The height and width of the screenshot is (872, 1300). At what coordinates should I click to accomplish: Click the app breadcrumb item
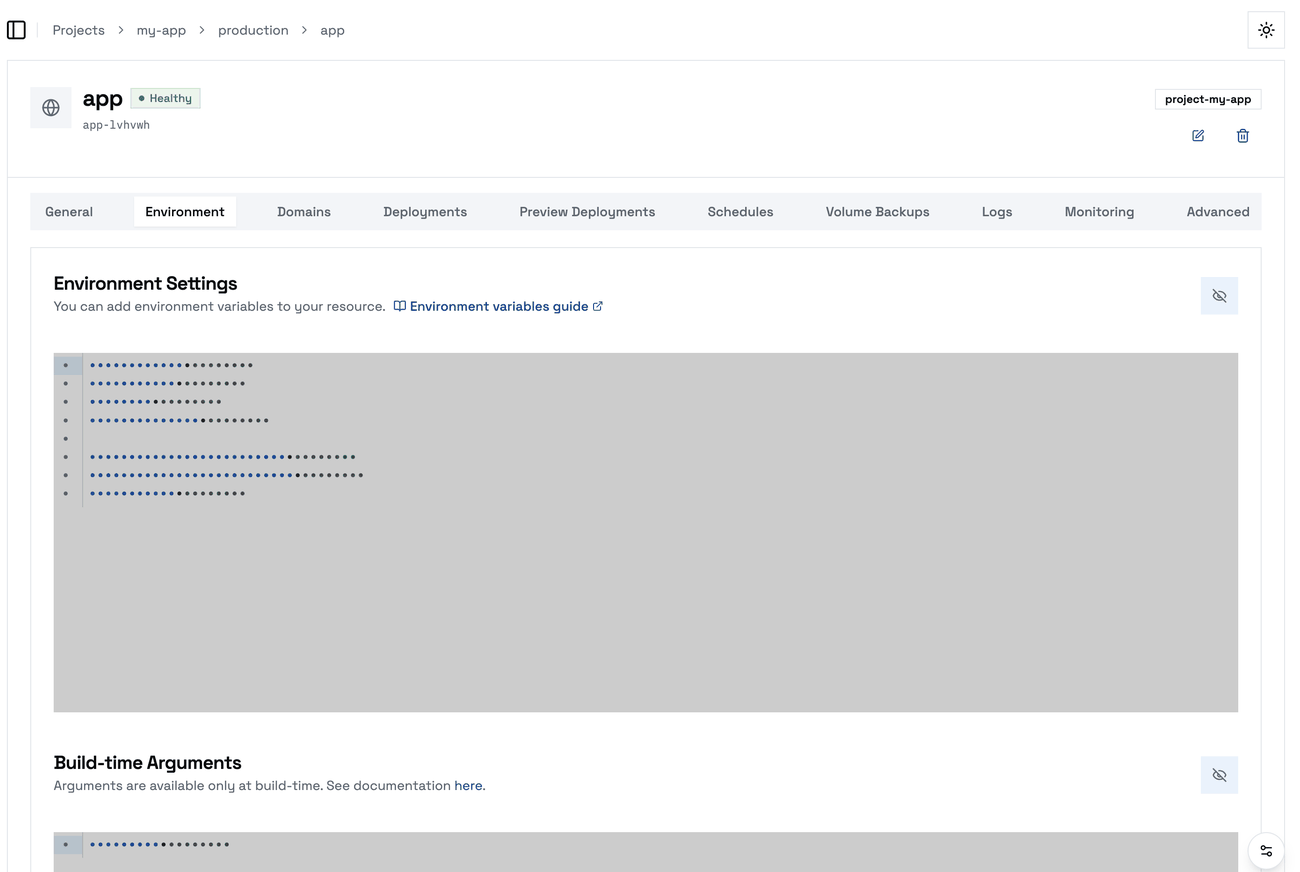tap(332, 30)
